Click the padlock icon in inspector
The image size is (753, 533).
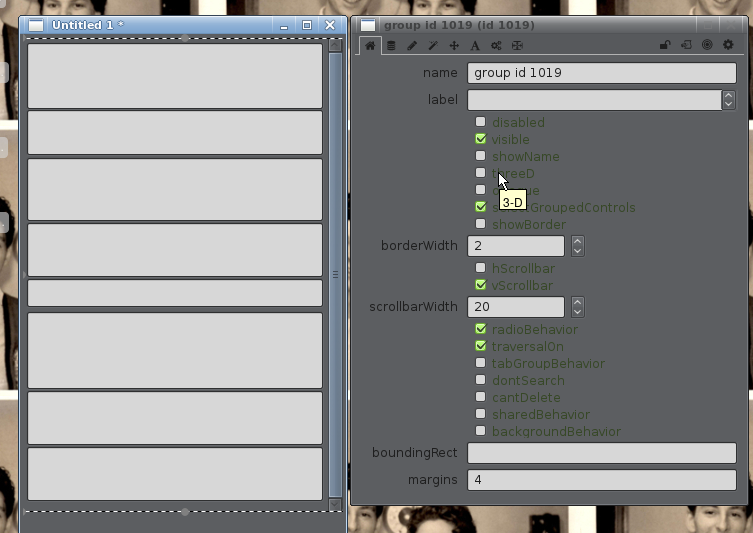pos(665,45)
